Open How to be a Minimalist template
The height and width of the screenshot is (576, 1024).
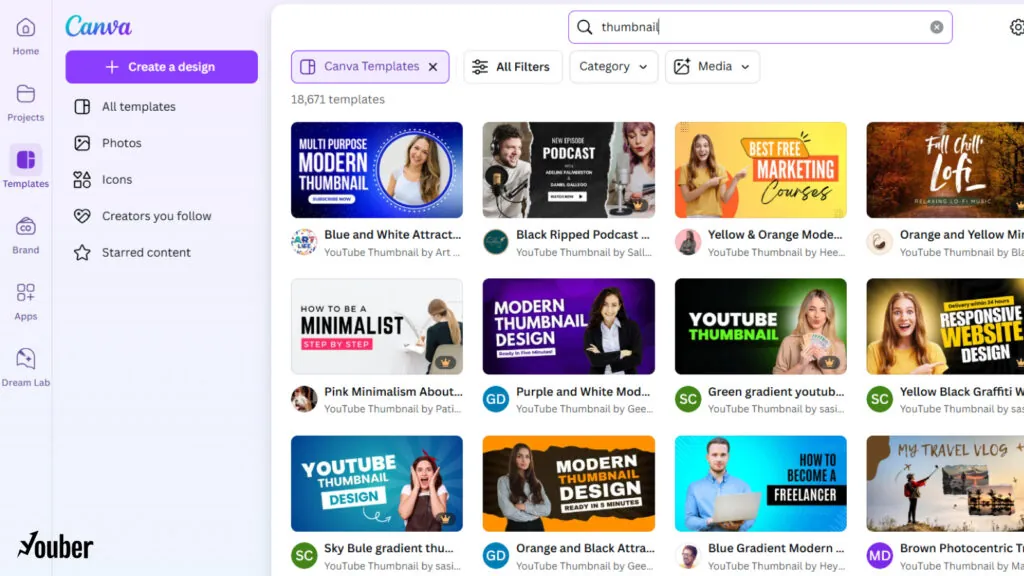point(377,327)
